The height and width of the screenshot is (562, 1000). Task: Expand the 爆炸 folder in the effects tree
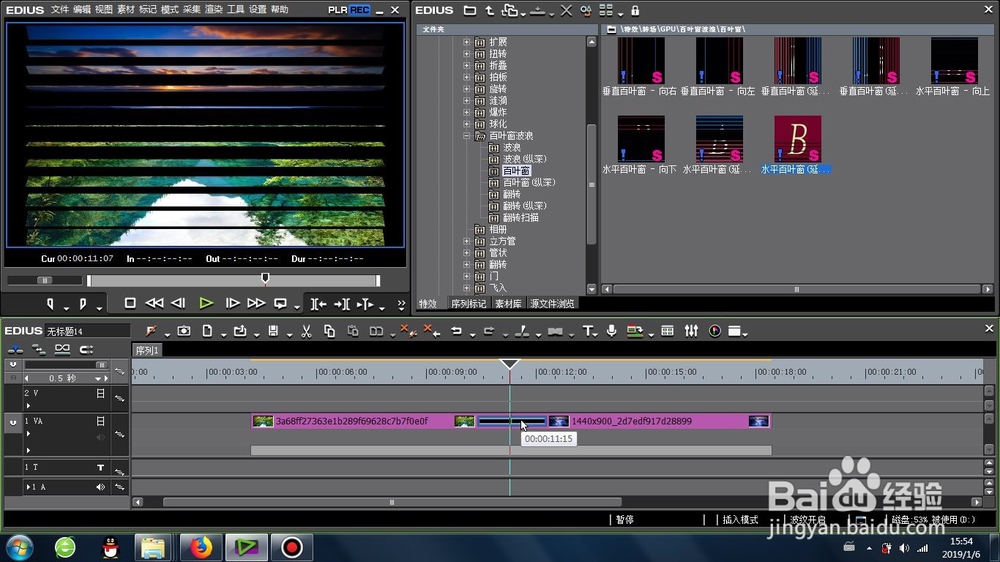pos(467,112)
